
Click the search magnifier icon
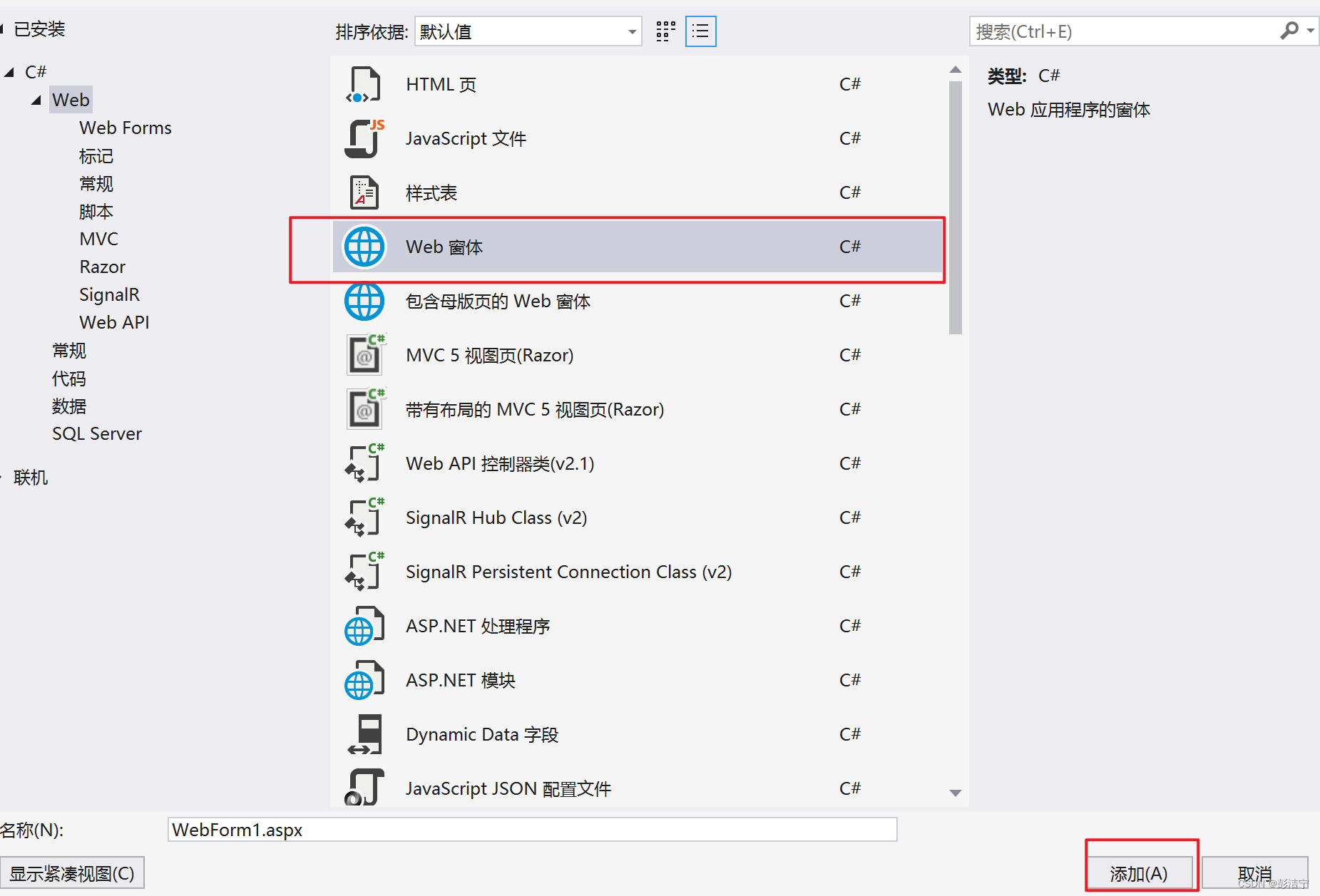[x=1289, y=31]
